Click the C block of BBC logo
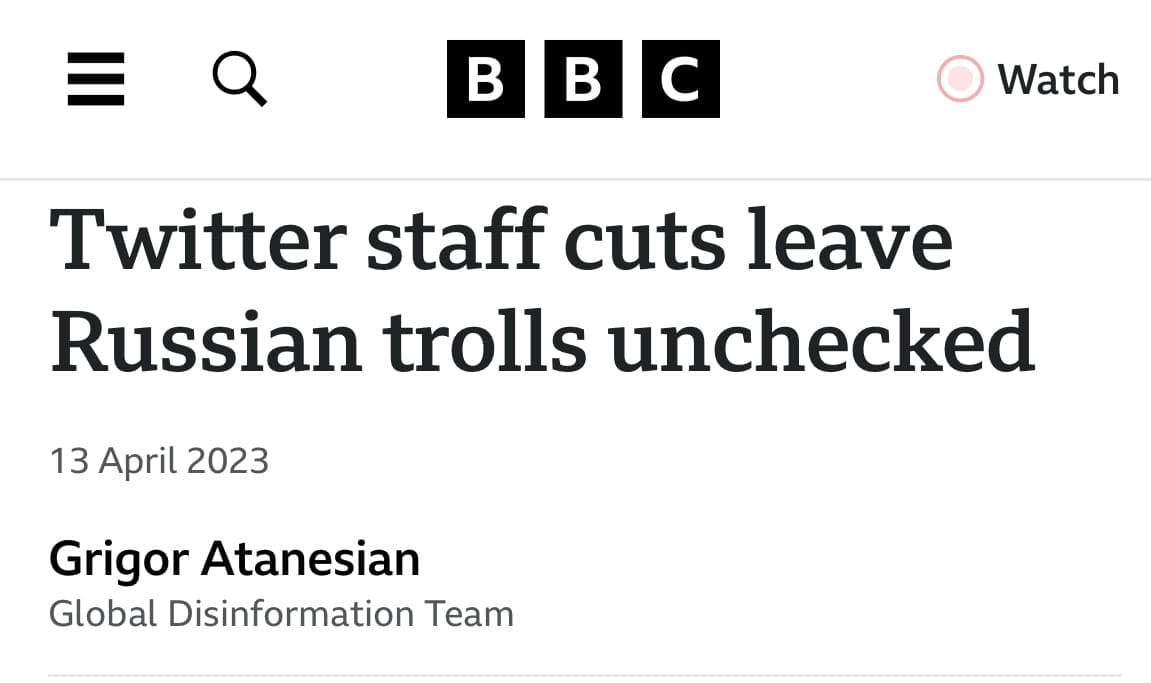The width and height of the screenshot is (1151, 683). point(680,79)
